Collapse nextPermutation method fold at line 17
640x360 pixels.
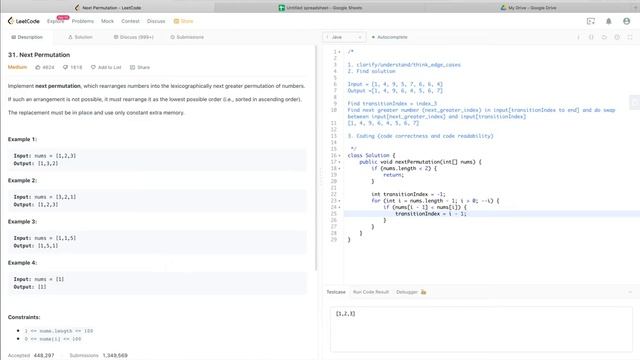pos(339,162)
